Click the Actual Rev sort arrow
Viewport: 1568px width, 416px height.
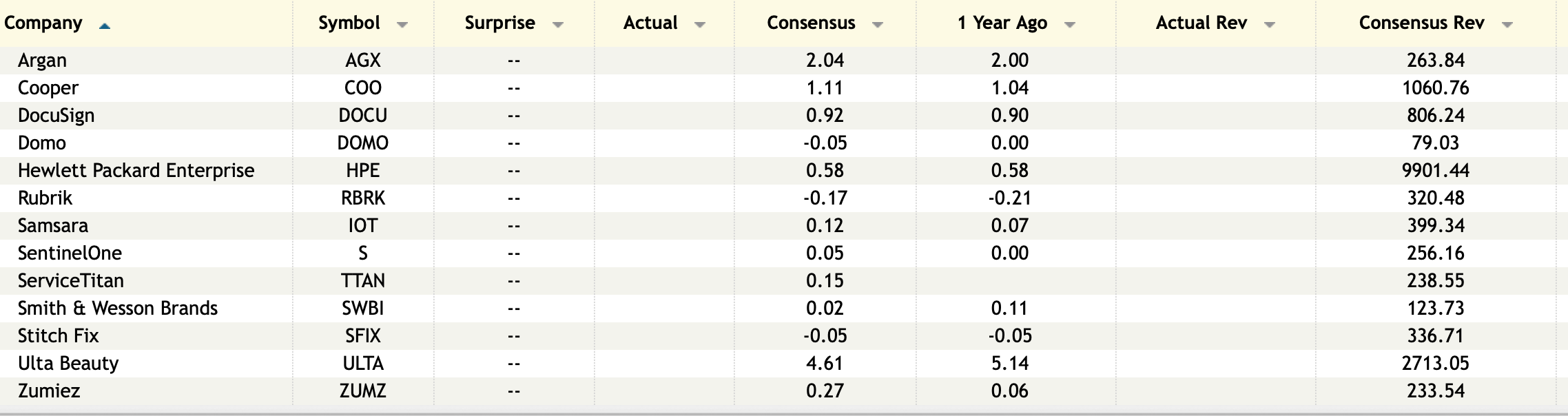coord(1270,25)
